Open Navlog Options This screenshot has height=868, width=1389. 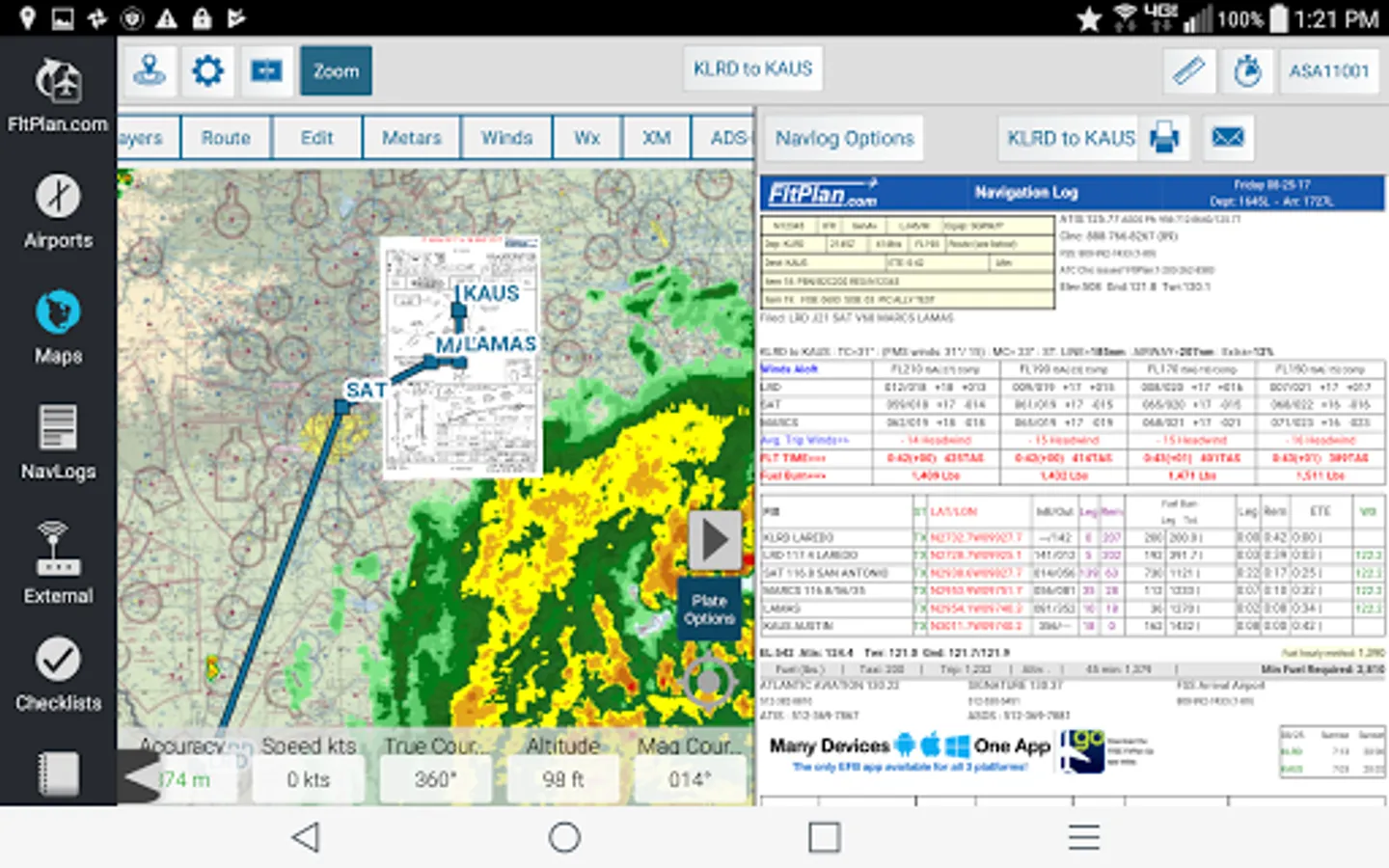844,138
